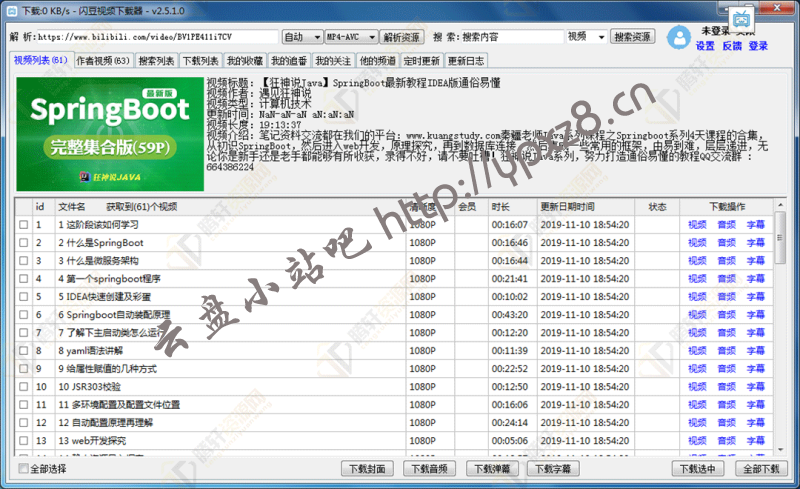Check the row 6 Springboot自动装配原理 box

(x=23, y=314)
